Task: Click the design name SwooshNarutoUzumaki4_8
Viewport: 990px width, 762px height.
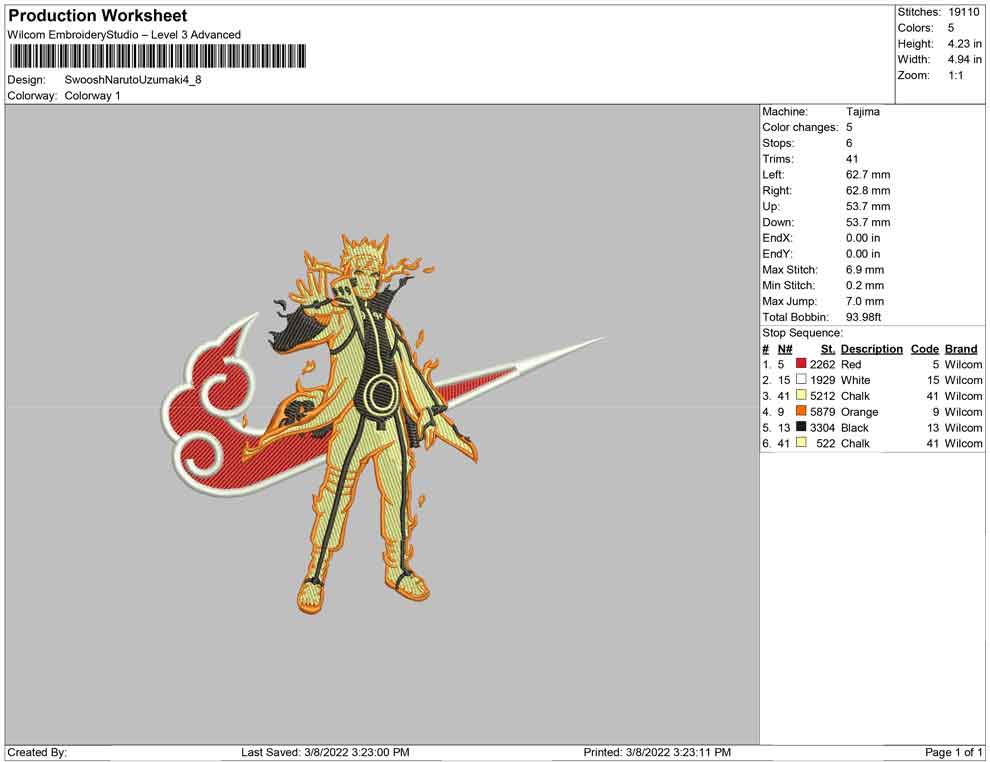Action: tap(133, 80)
